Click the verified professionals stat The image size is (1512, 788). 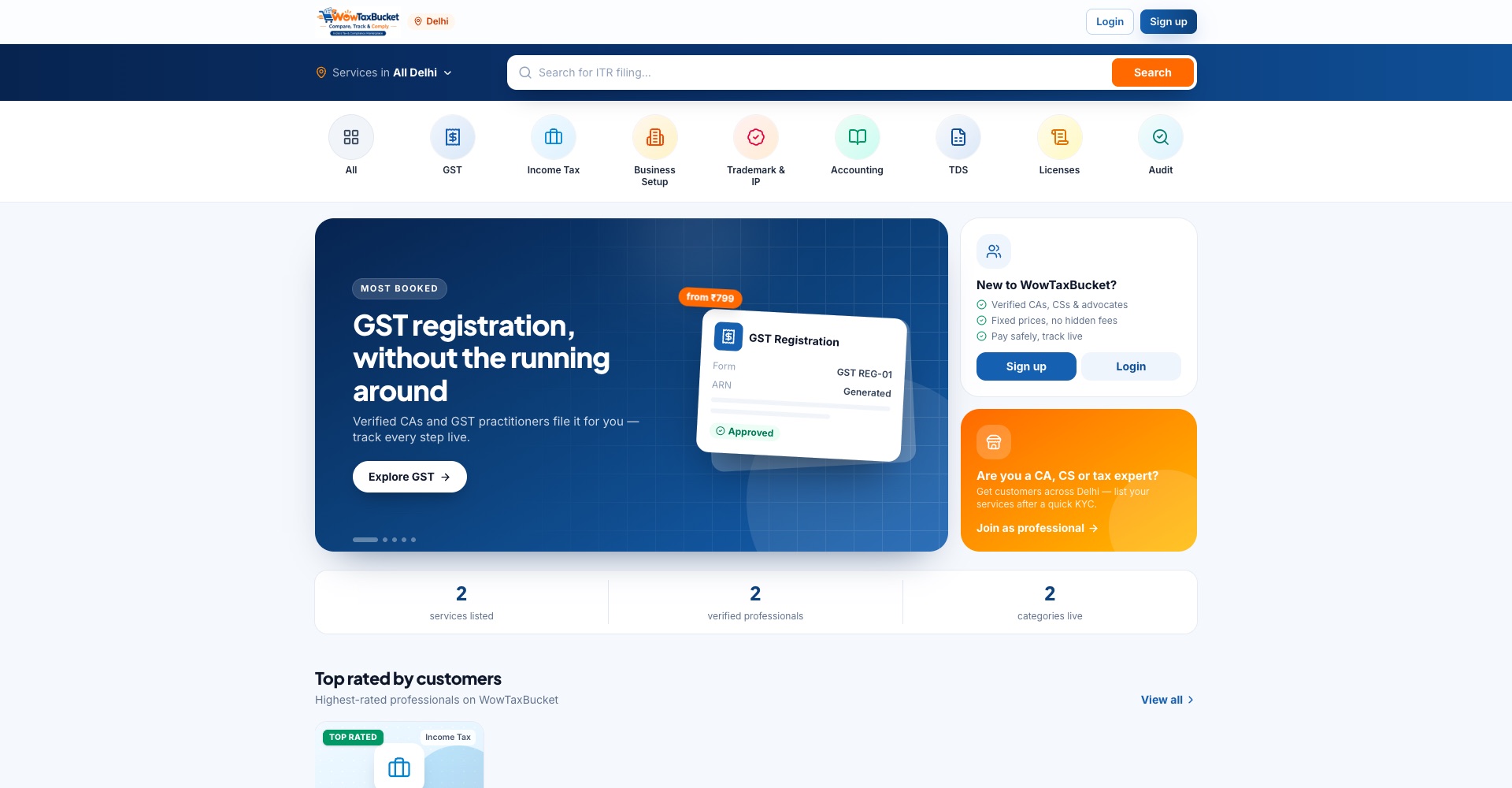click(x=755, y=603)
